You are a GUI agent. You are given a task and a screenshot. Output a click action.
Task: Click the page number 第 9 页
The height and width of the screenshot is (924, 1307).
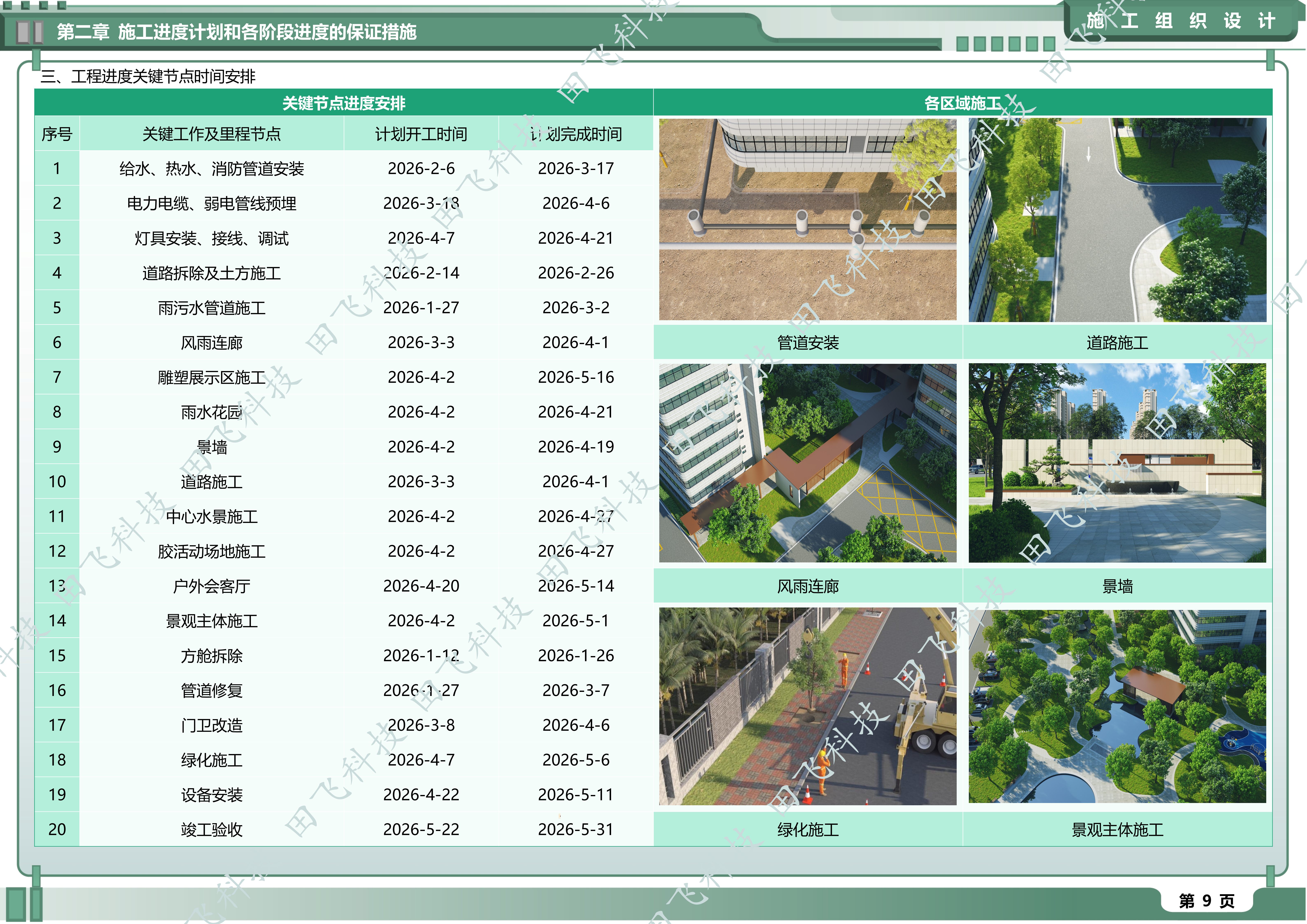[x=1207, y=901]
